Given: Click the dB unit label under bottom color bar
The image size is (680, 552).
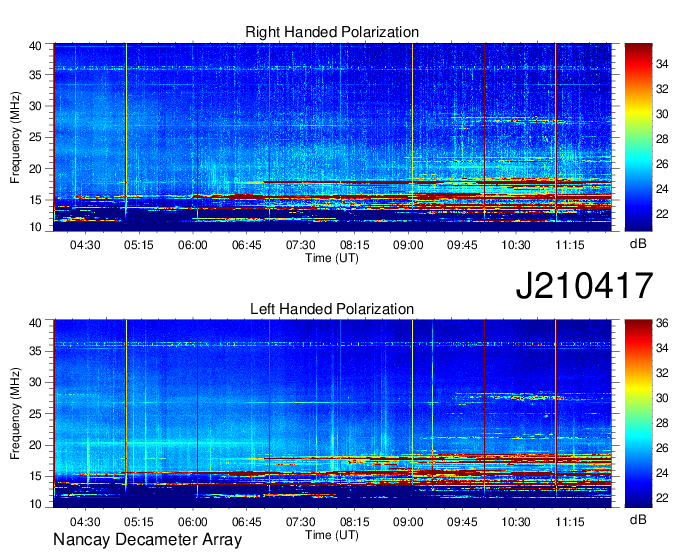Looking at the screenshot, I should pyautogui.click(x=638, y=520).
